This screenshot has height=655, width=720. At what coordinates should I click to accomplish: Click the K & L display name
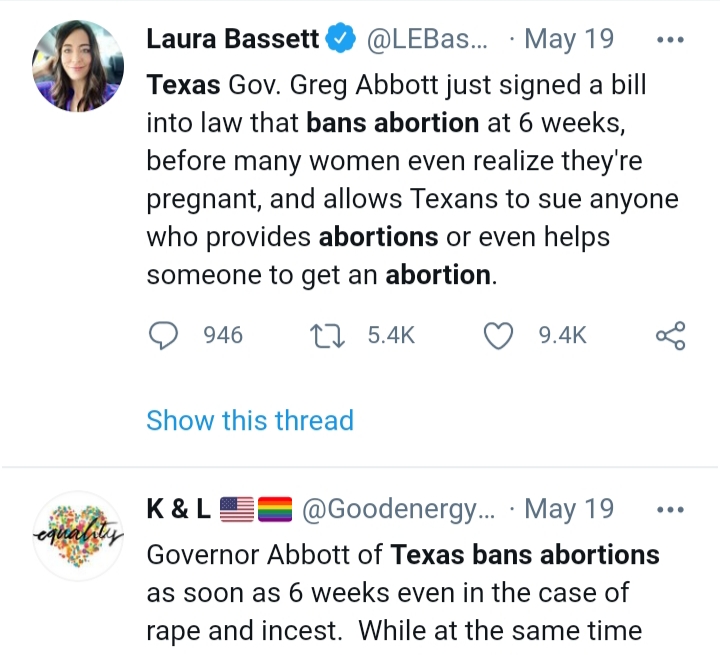pyautogui.click(x=178, y=509)
